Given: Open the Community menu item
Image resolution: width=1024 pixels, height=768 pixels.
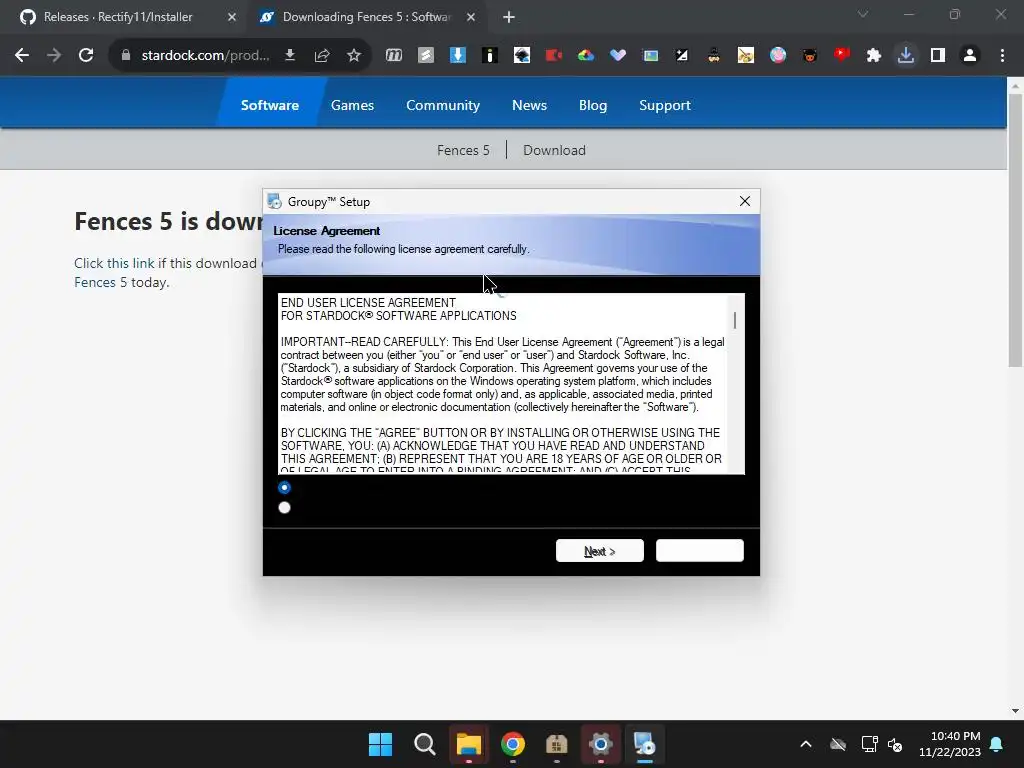Looking at the screenshot, I should coord(443,105).
